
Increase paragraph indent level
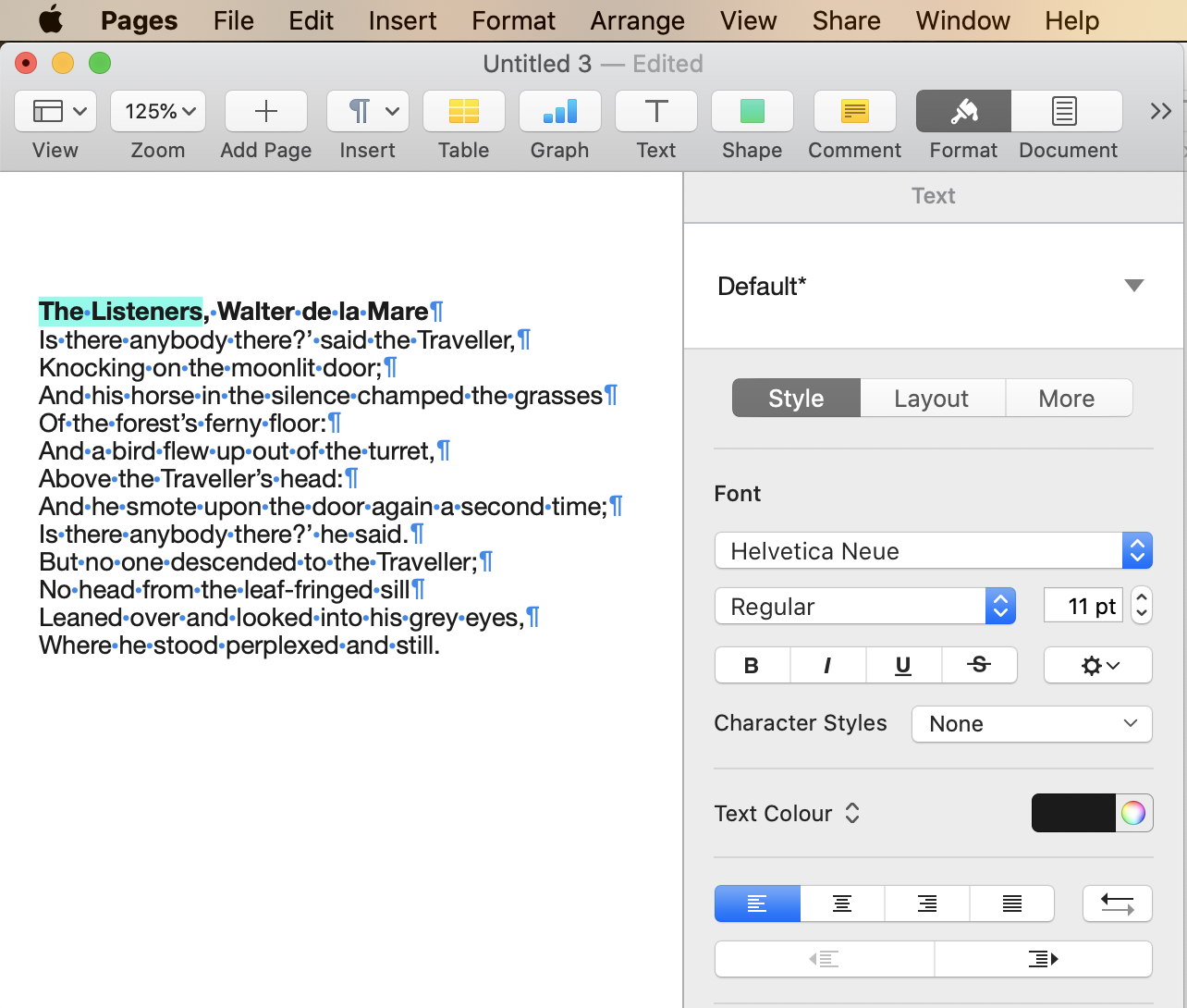1044,959
